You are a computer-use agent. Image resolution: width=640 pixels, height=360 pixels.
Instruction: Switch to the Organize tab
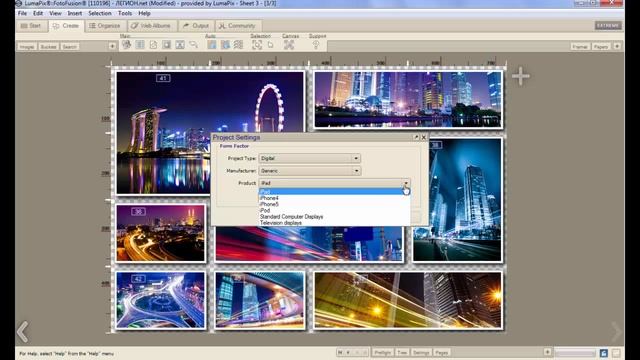point(105,26)
